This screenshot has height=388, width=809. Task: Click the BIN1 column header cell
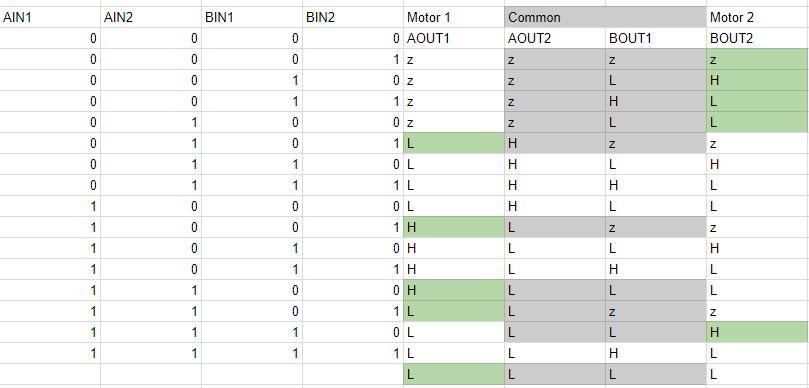tap(252, 18)
